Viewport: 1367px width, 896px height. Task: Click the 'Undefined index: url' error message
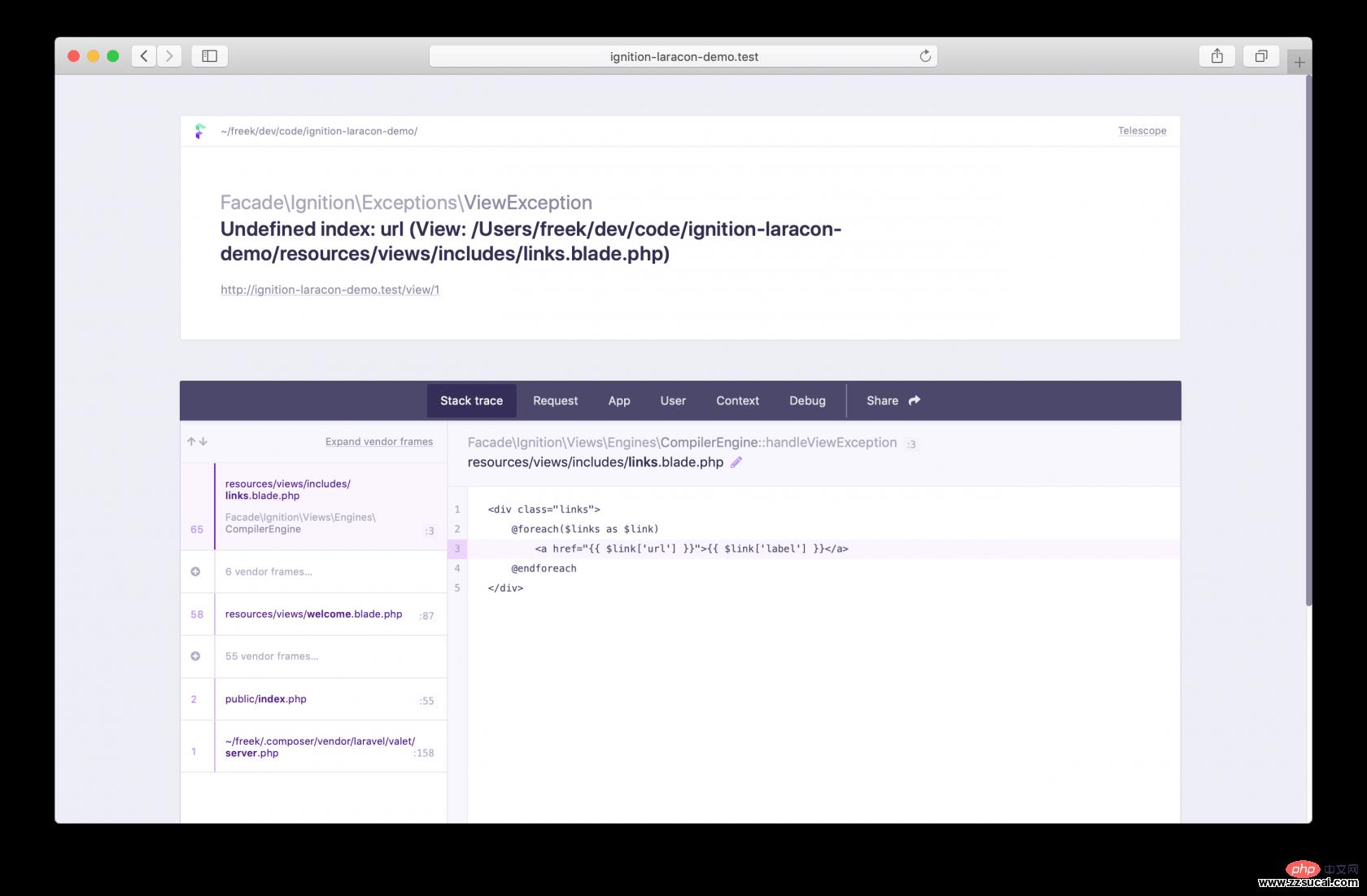(x=531, y=241)
